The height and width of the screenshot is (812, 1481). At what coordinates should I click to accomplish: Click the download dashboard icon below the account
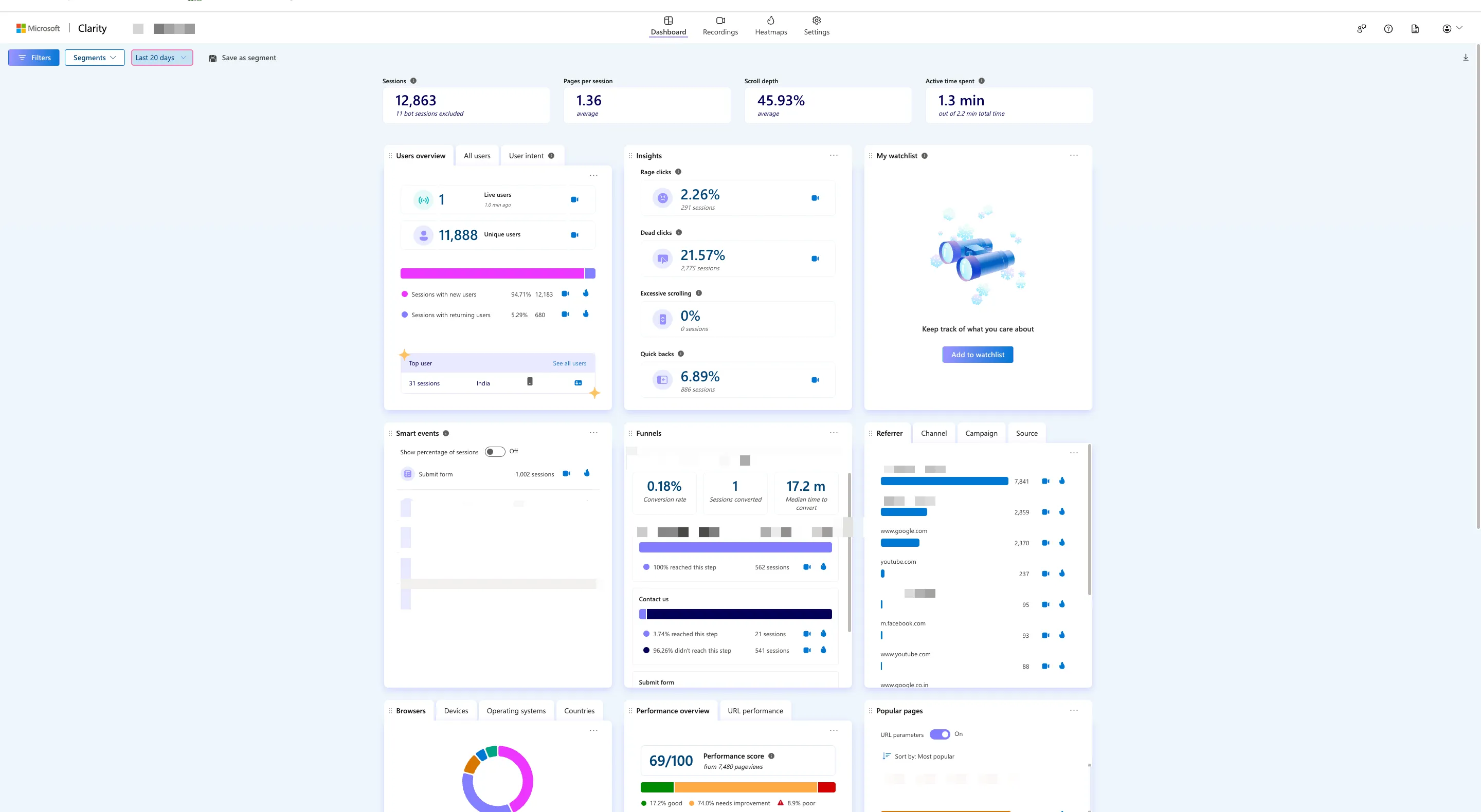[x=1466, y=57]
